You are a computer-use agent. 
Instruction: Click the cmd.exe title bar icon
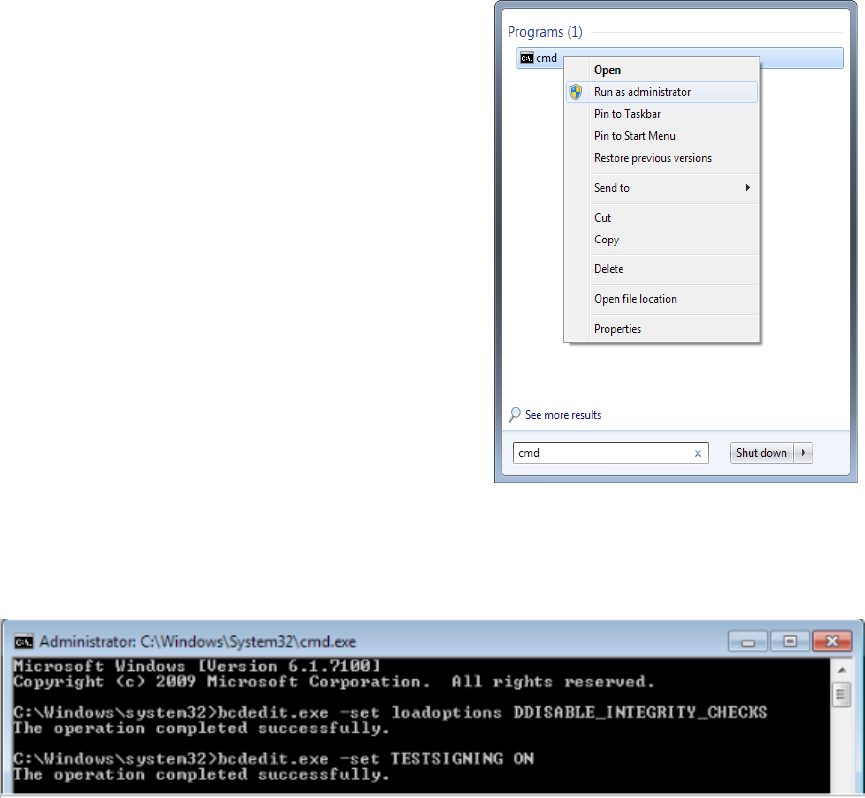pos(24,641)
